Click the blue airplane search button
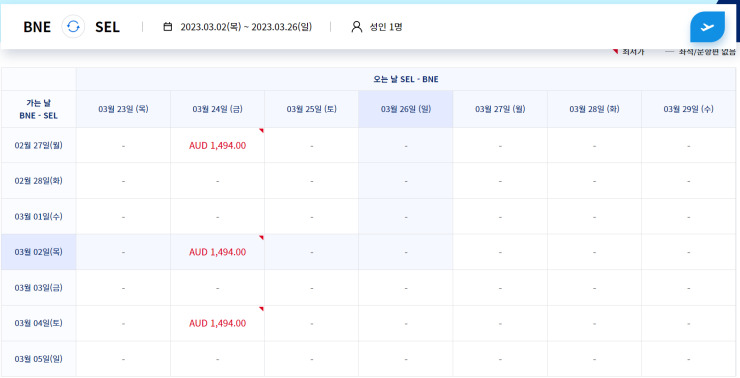Viewport: 740px width, 378px height. [x=707, y=27]
